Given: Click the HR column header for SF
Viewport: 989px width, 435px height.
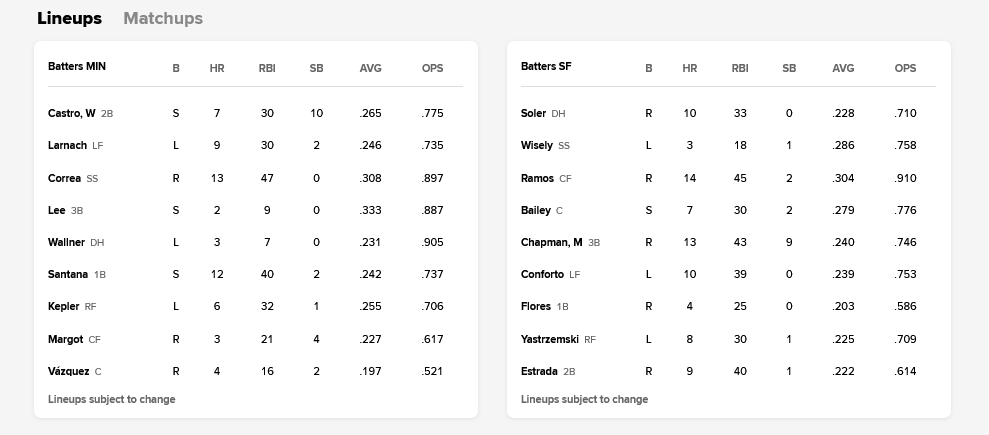Looking at the screenshot, I should coord(689,68).
